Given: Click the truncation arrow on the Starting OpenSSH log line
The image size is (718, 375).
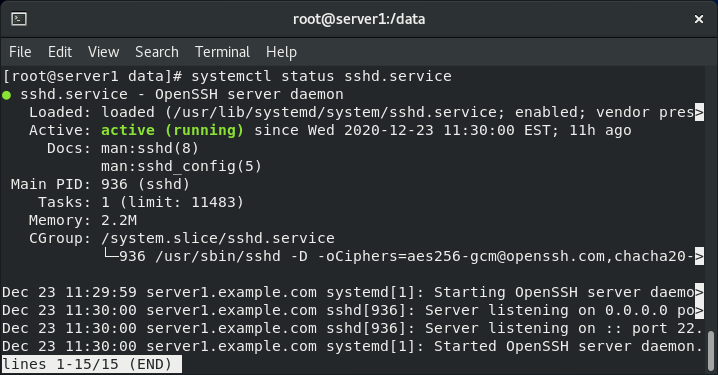Looking at the screenshot, I should pos(699,292).
